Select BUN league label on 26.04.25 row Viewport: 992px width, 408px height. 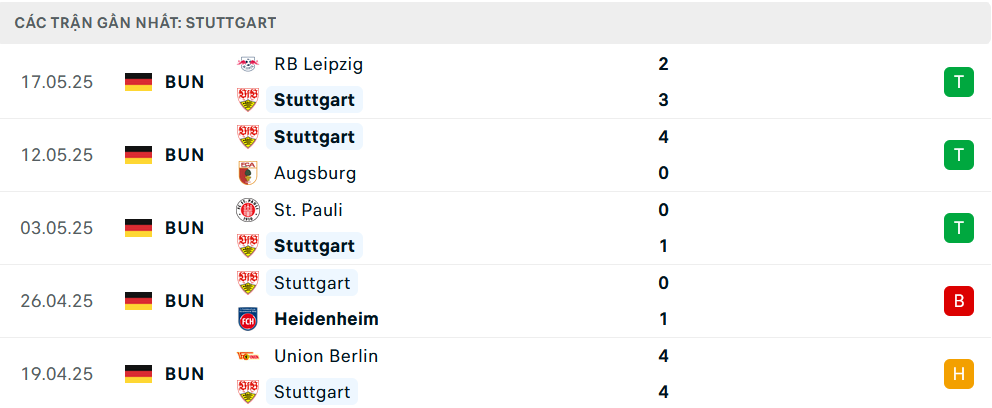pos(185,301)
